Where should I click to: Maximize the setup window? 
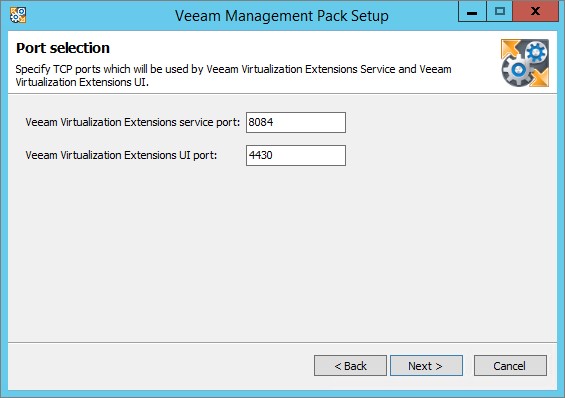click(499, 12)
